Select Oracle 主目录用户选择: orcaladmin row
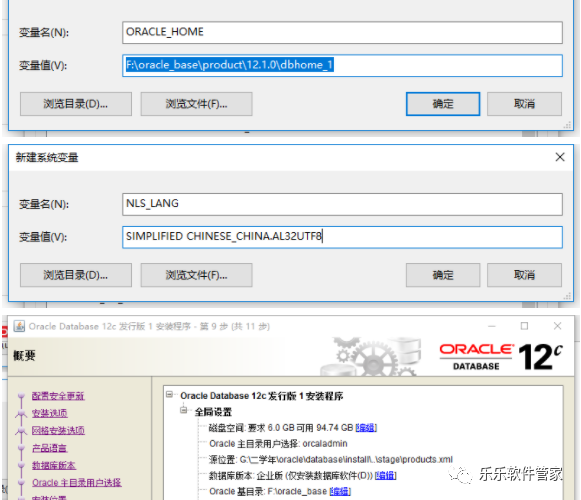This screenshot has height=500, width=581. pos(278,444)
